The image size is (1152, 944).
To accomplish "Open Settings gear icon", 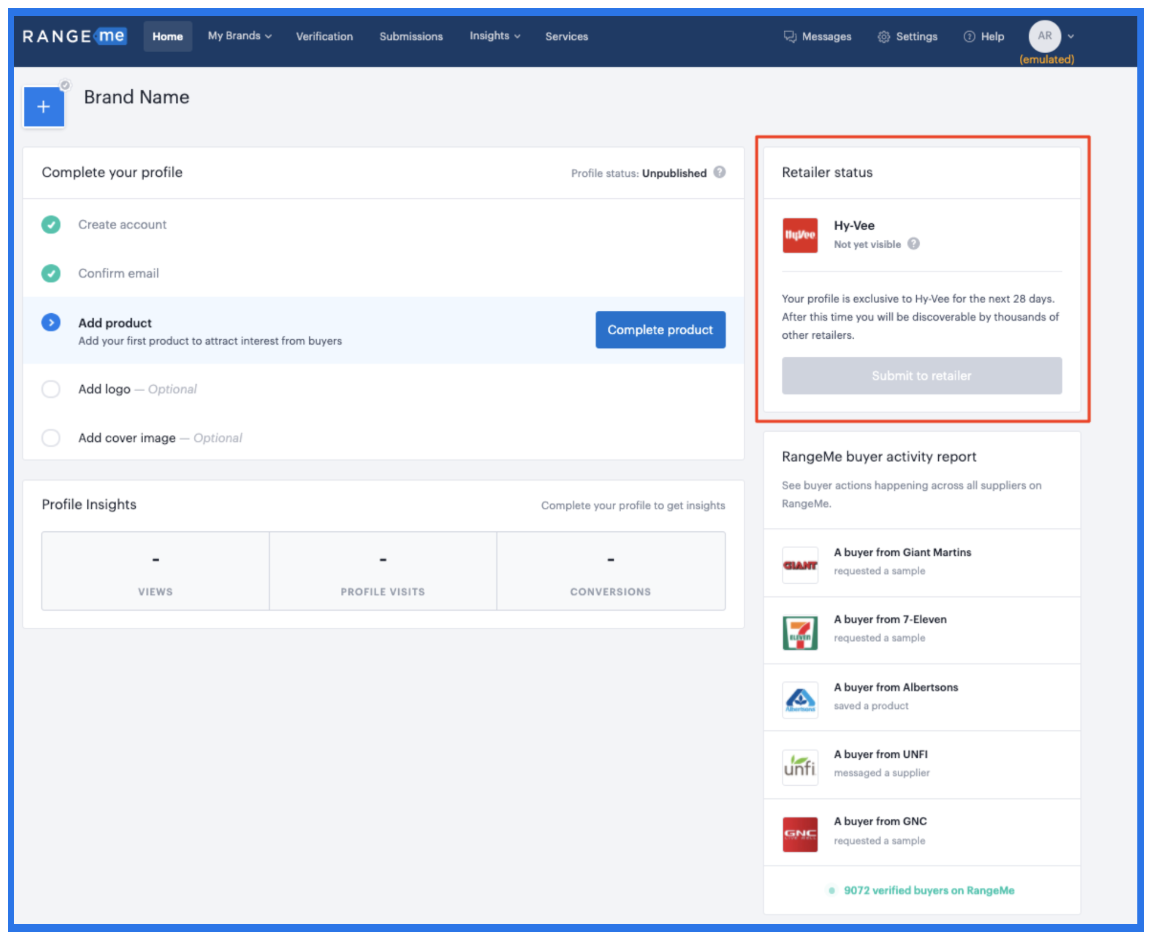I will [x=884, y=37].
